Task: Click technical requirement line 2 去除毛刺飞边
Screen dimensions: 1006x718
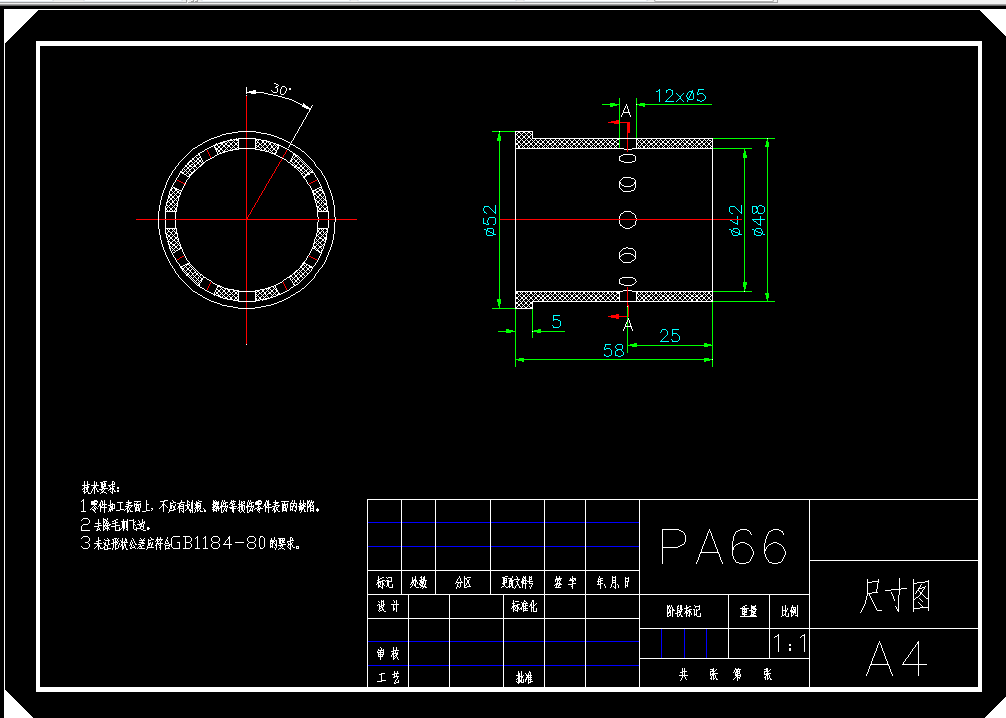Action: coord(115,525)
